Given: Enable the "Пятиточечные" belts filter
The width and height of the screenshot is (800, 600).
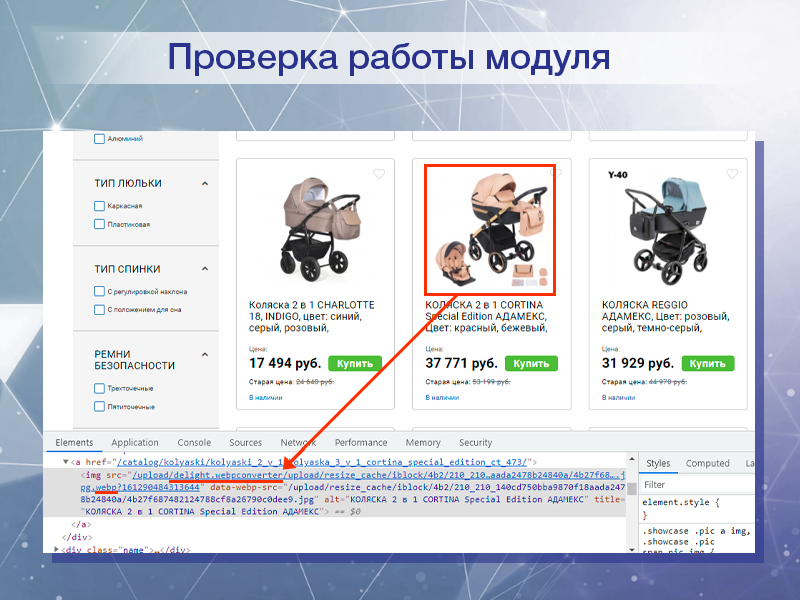Looking at the screenshot, I should [x=98, y=406].
